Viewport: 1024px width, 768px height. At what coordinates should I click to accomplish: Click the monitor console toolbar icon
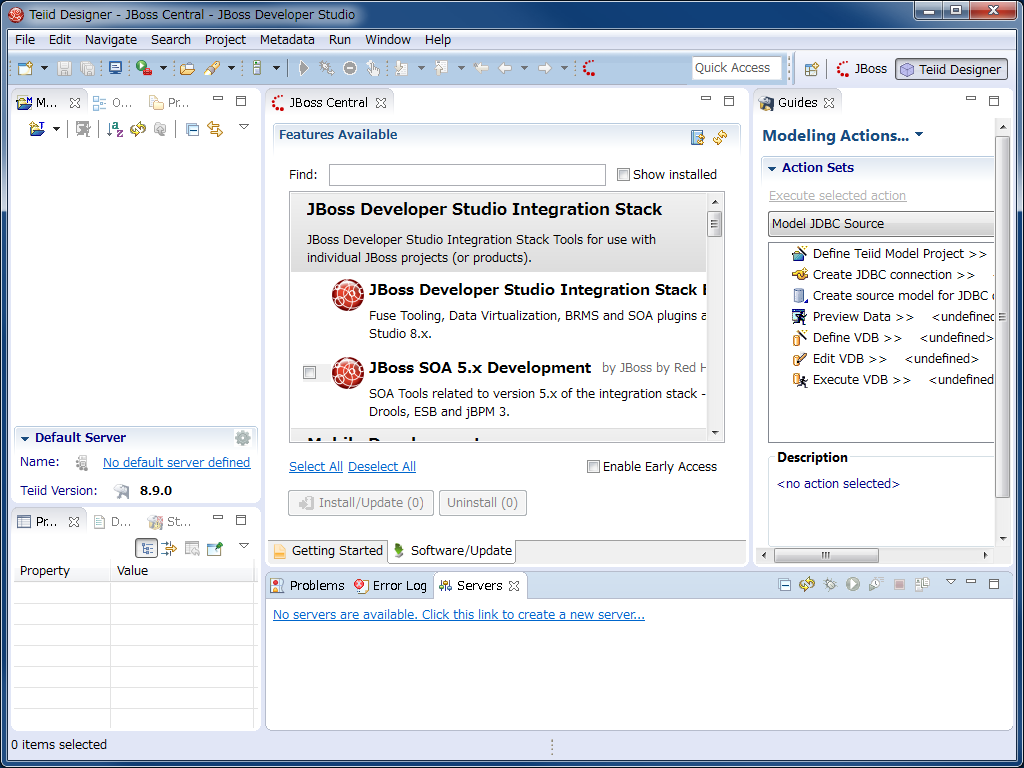(x=116, y=68)
